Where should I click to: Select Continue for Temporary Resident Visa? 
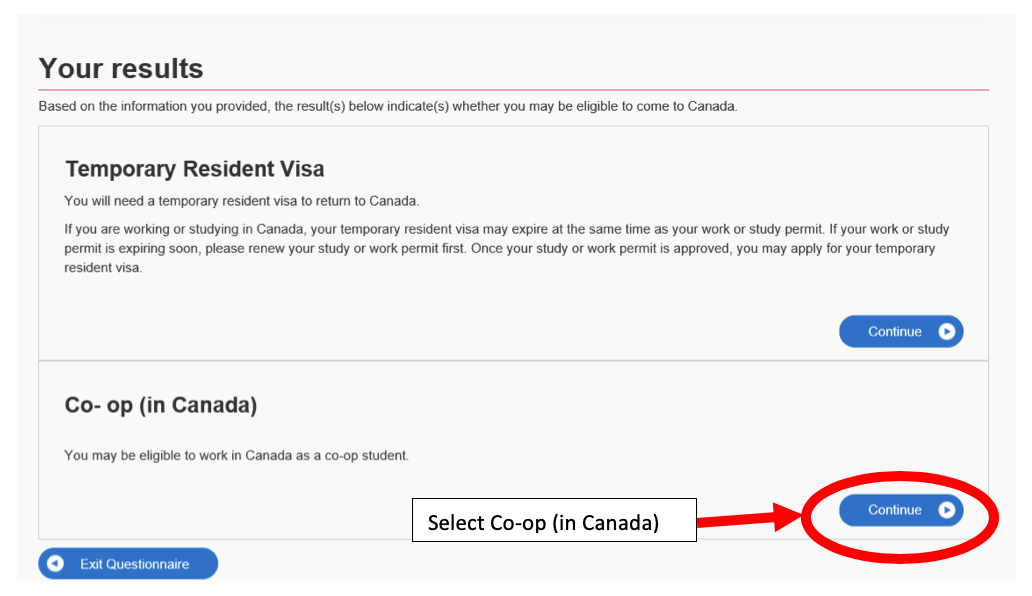(x=900, y=331)
